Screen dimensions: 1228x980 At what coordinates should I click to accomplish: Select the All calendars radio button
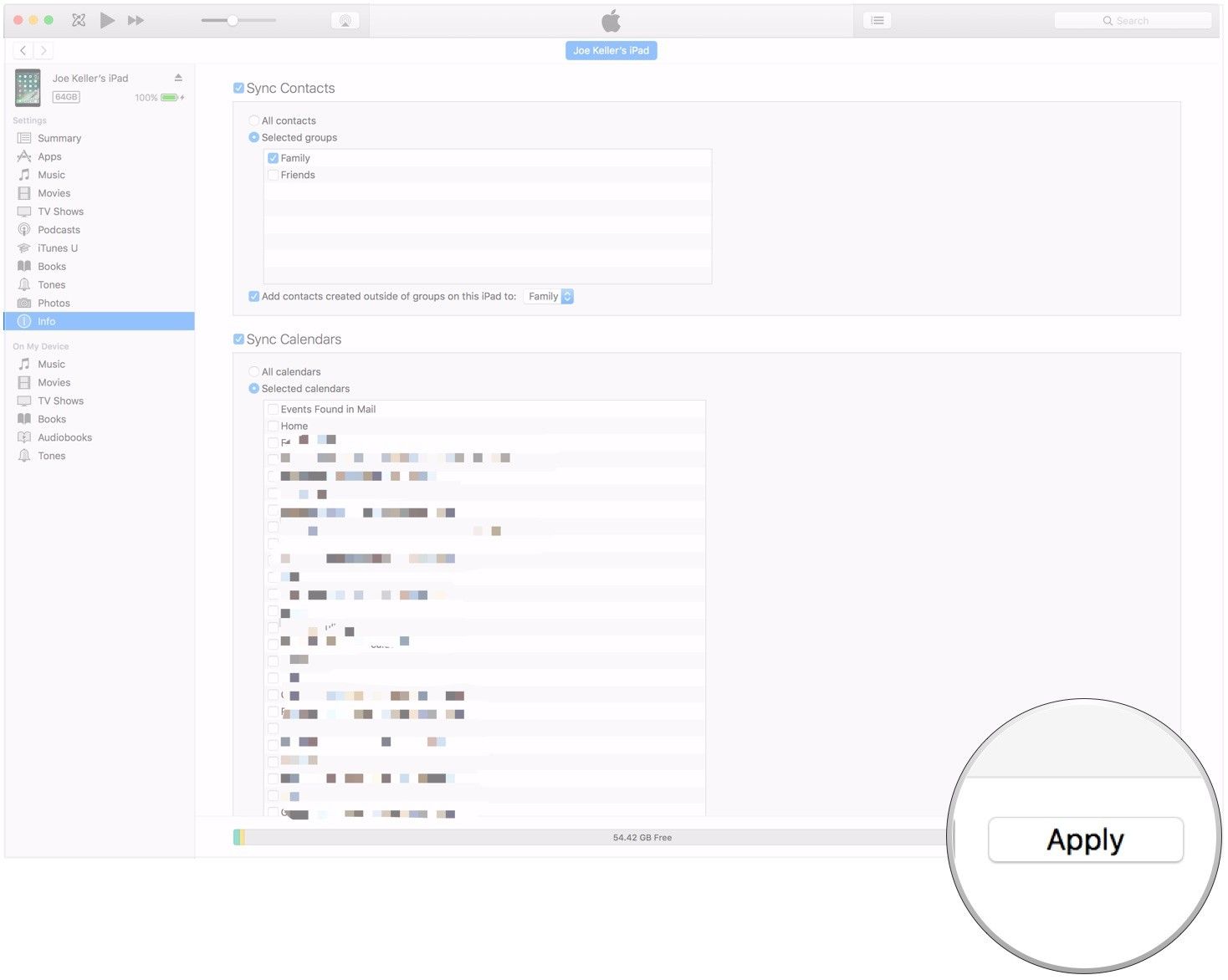tap(253, 372)
